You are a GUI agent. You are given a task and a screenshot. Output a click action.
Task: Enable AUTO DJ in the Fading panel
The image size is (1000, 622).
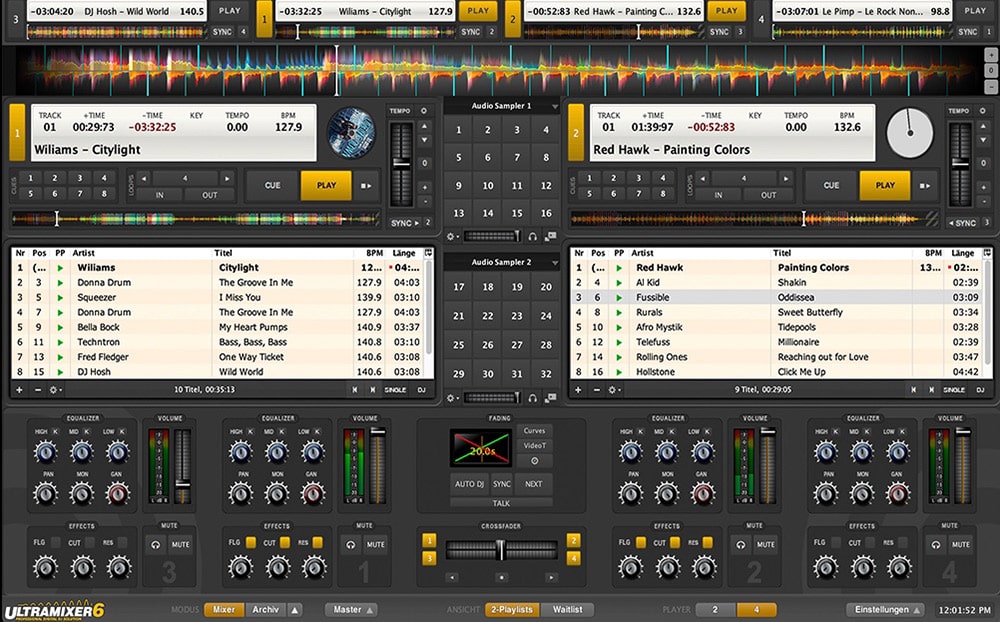pyautogui.click(x=470, y=484)
